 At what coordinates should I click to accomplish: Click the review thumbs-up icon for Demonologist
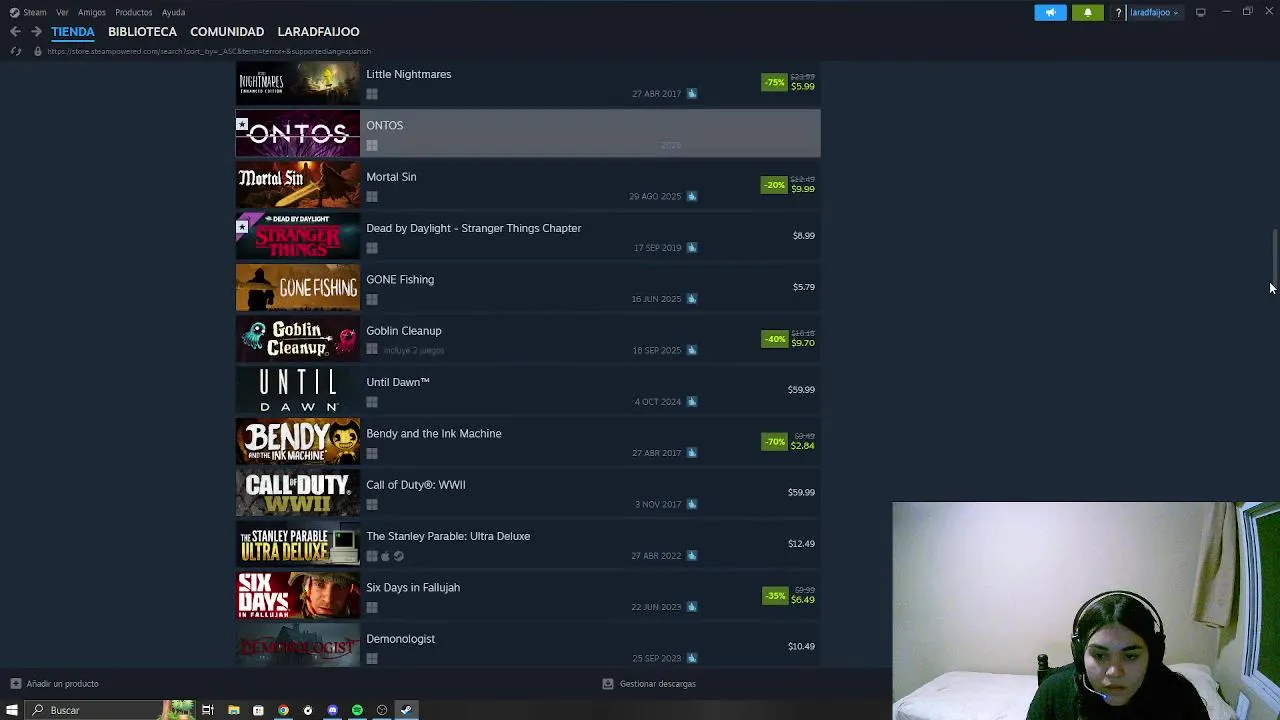point(692,658)
